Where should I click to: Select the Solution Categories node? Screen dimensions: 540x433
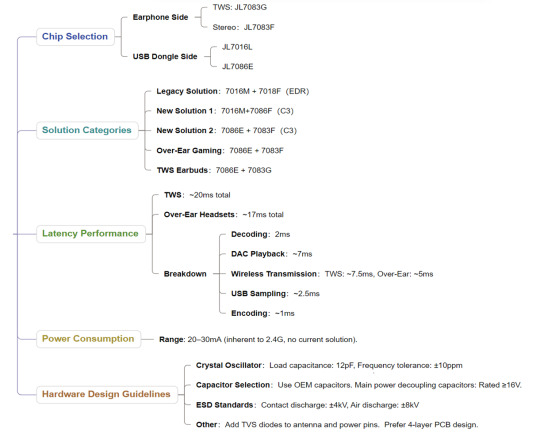coord(87,130)
